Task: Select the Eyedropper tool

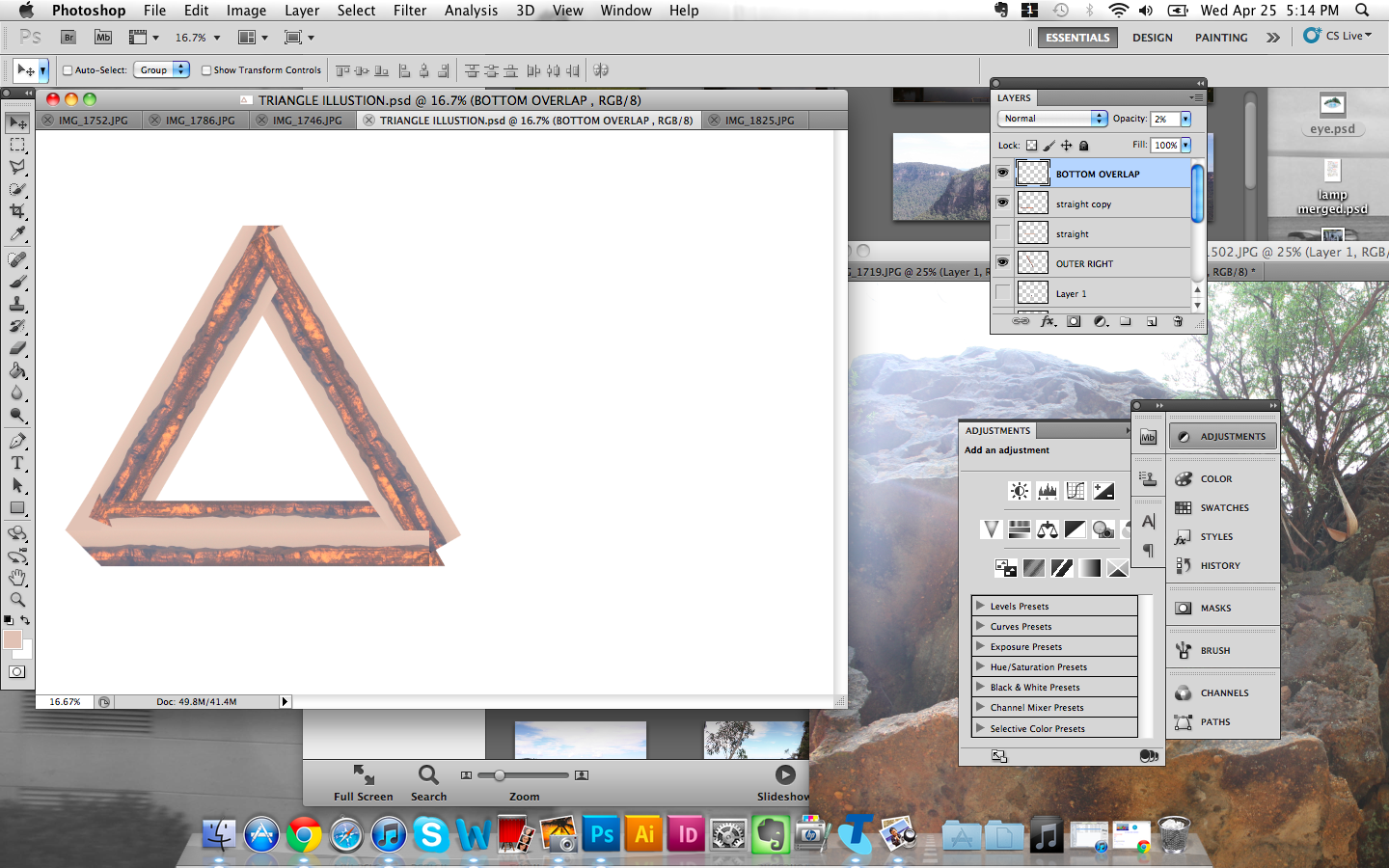Action: 17,233
